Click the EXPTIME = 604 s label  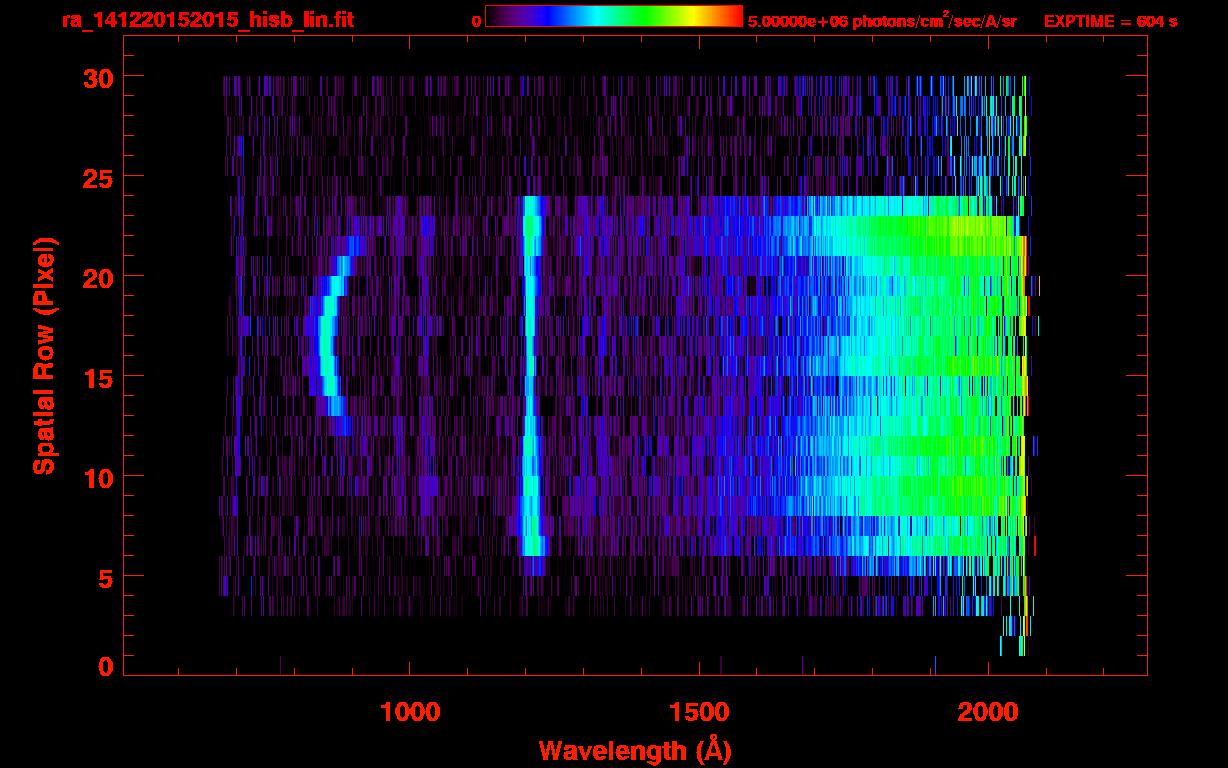1110,20
